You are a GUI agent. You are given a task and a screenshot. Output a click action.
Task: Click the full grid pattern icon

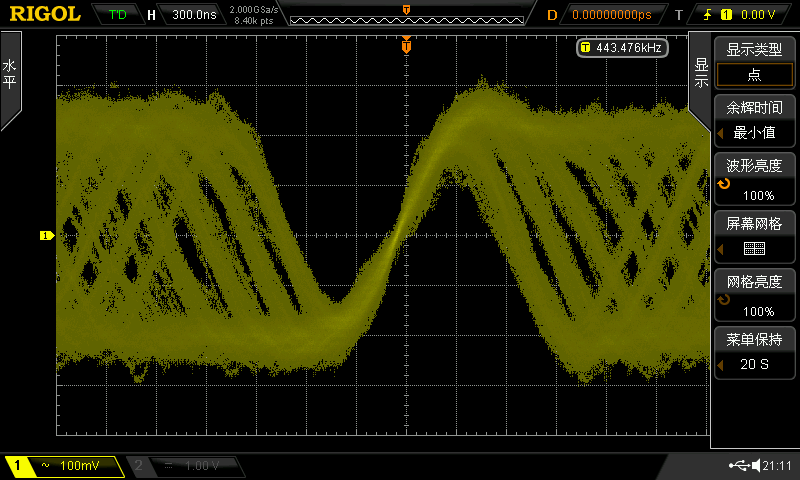click(754, 248)
